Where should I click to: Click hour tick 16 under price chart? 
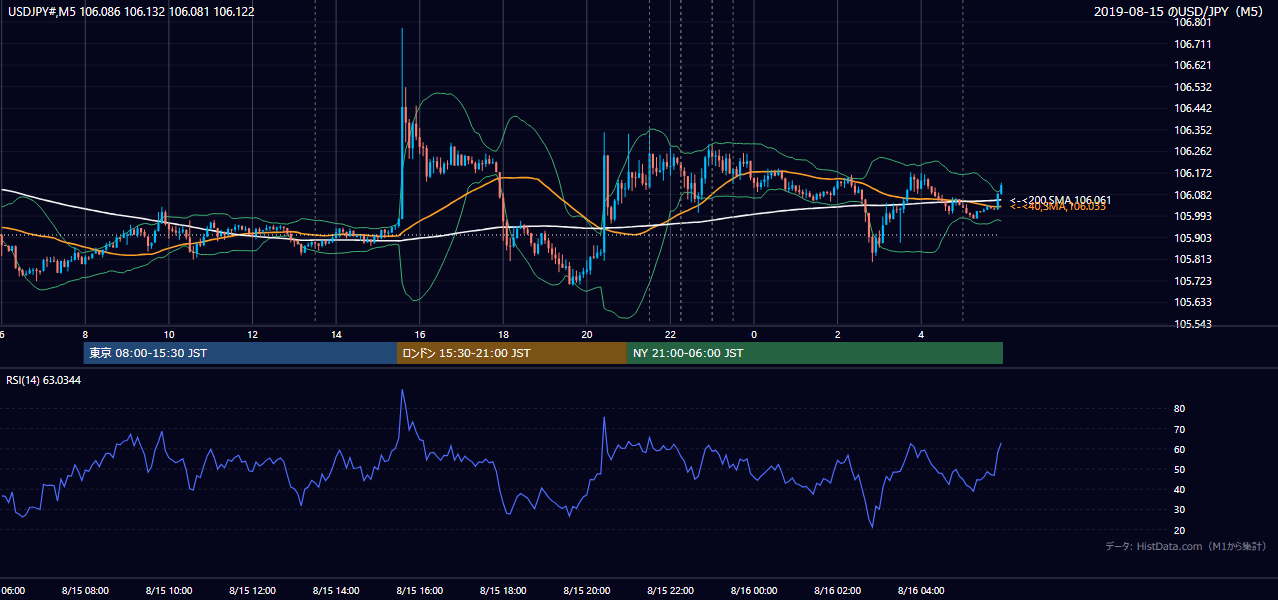coord(420,335)
